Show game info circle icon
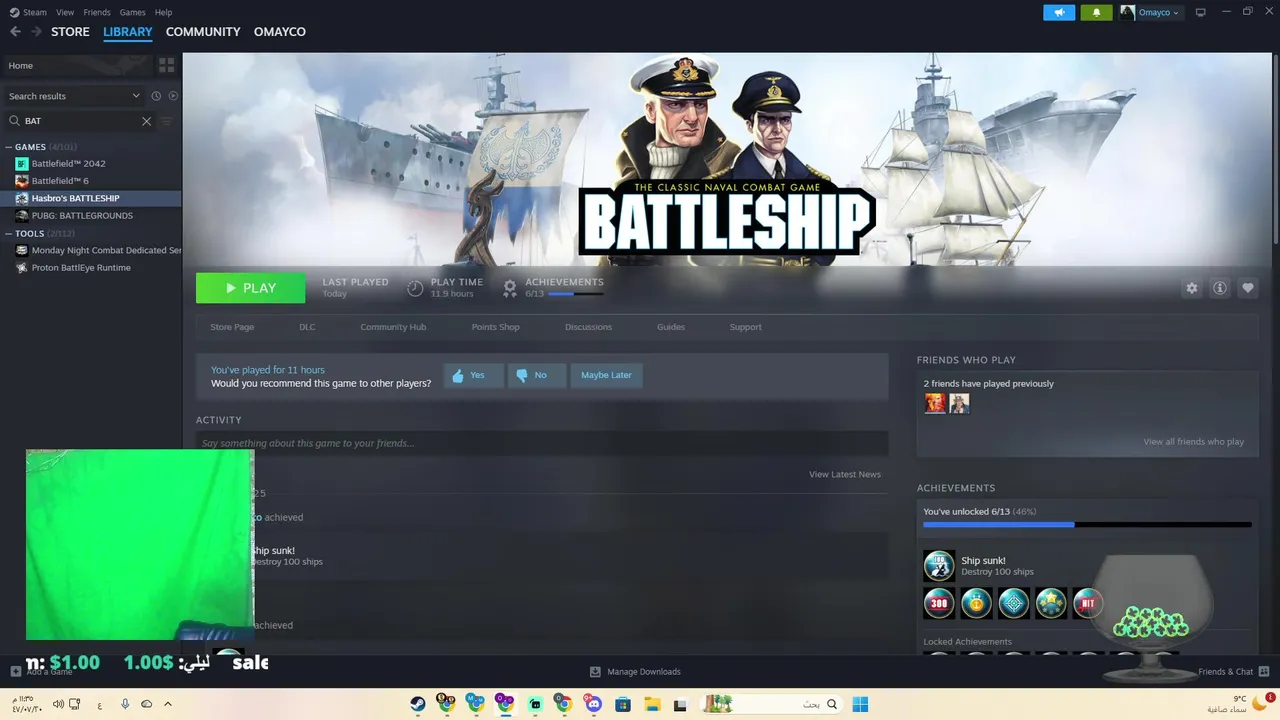The image size is (1280, 720). point(1219,288)
